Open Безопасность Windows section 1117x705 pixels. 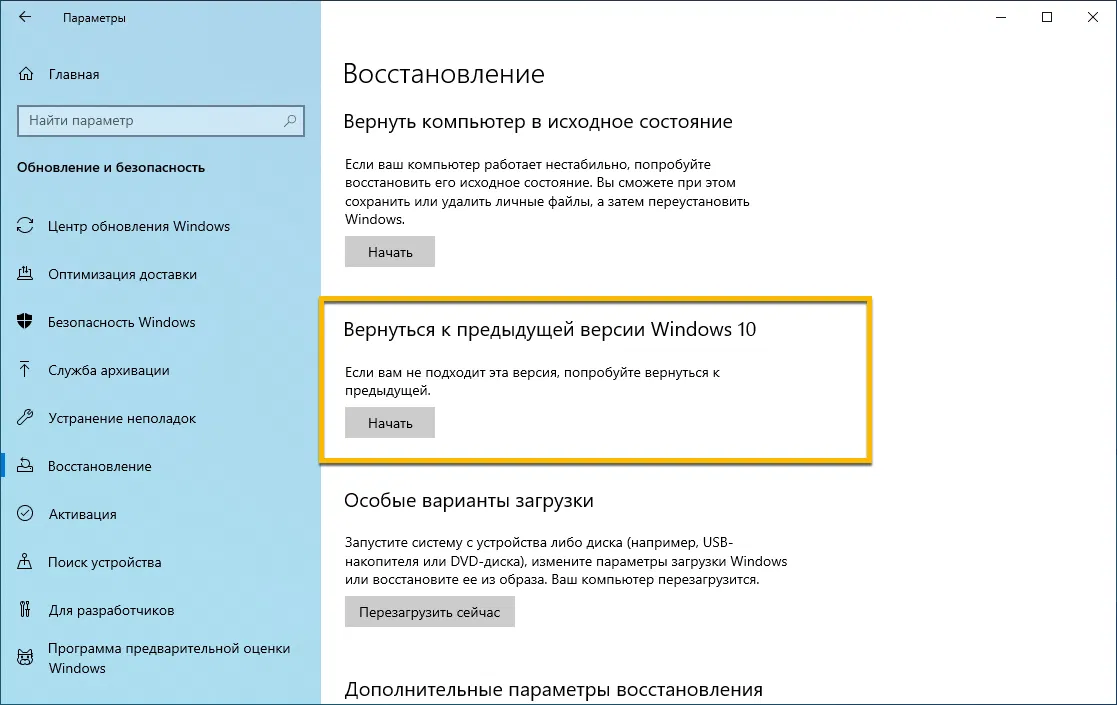[117, 322]
